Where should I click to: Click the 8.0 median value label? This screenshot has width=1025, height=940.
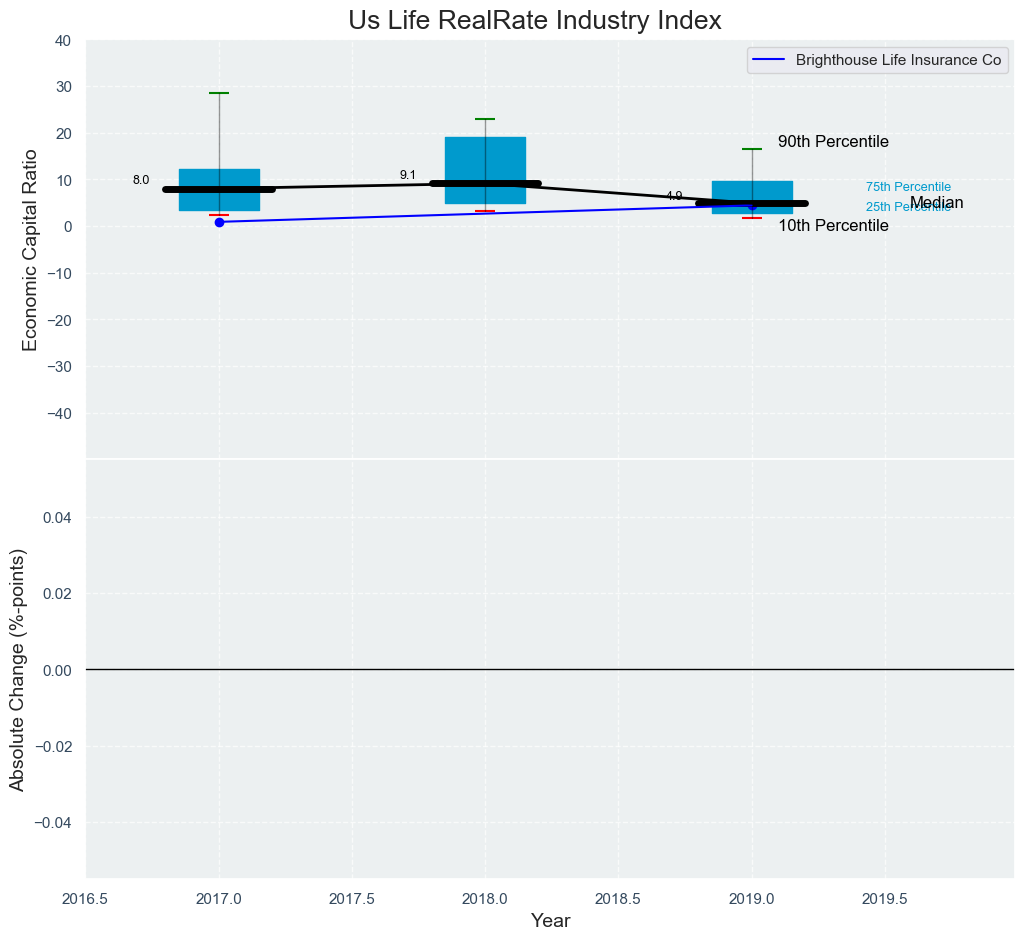[141, 180]
